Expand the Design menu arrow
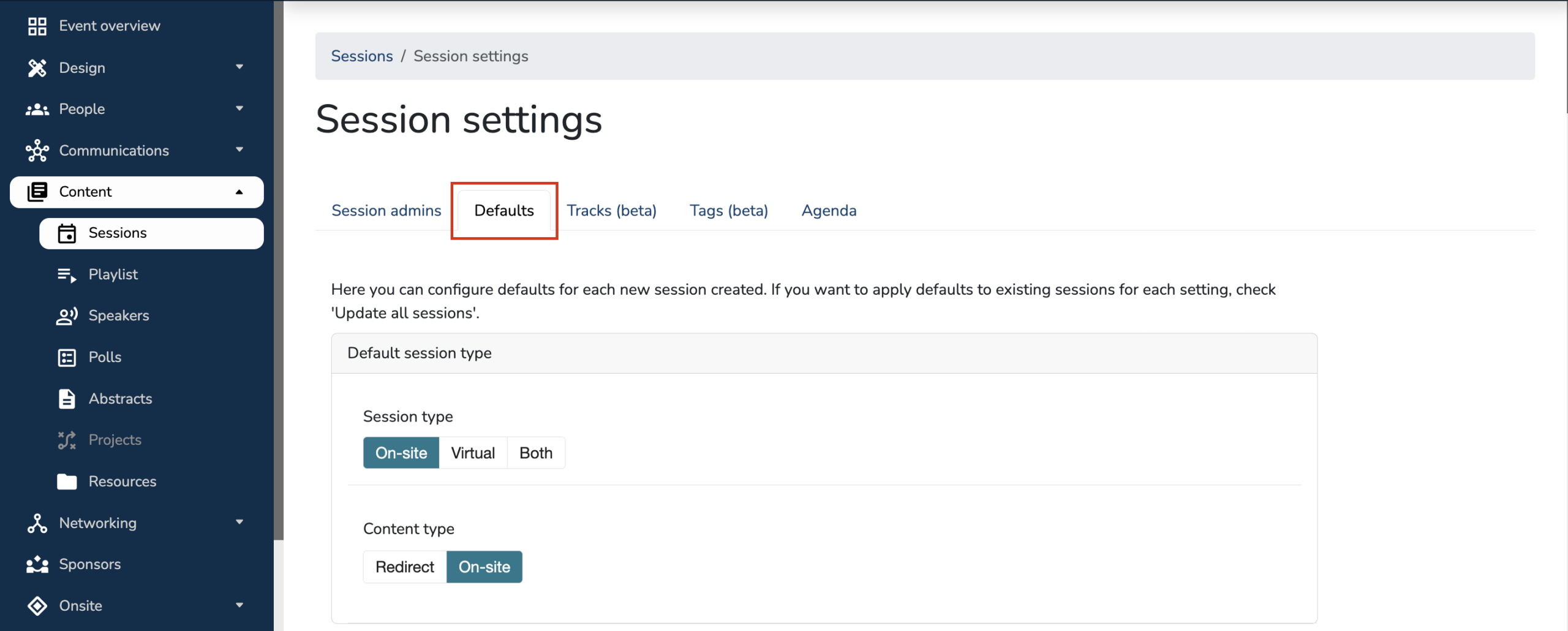This screenshot has width=1568, height=631. pyautogui.click(x=239, y=67)
